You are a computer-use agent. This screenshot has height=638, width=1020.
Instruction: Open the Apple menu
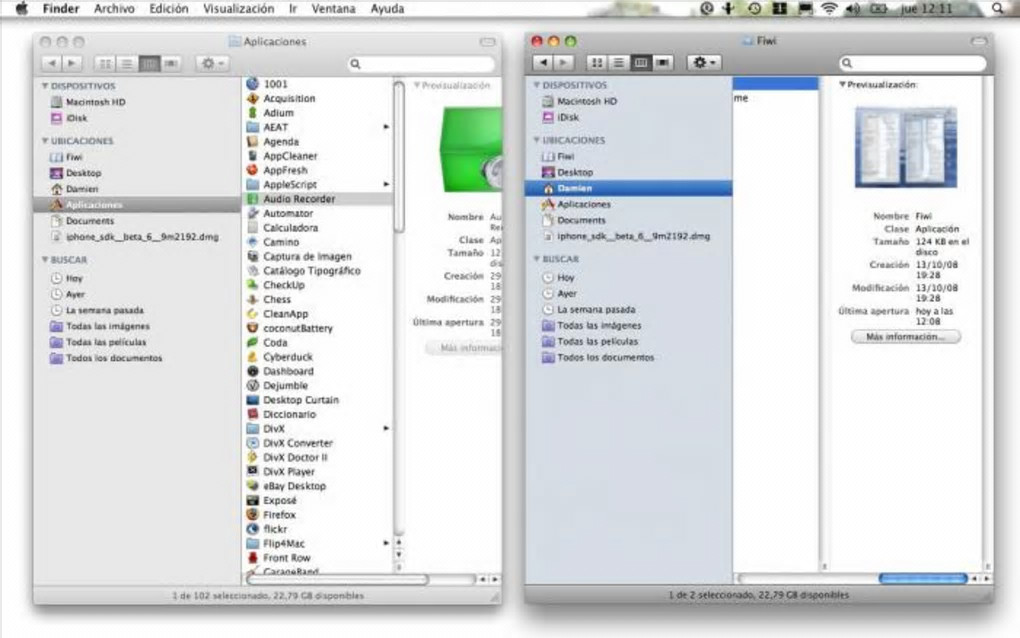21,8
